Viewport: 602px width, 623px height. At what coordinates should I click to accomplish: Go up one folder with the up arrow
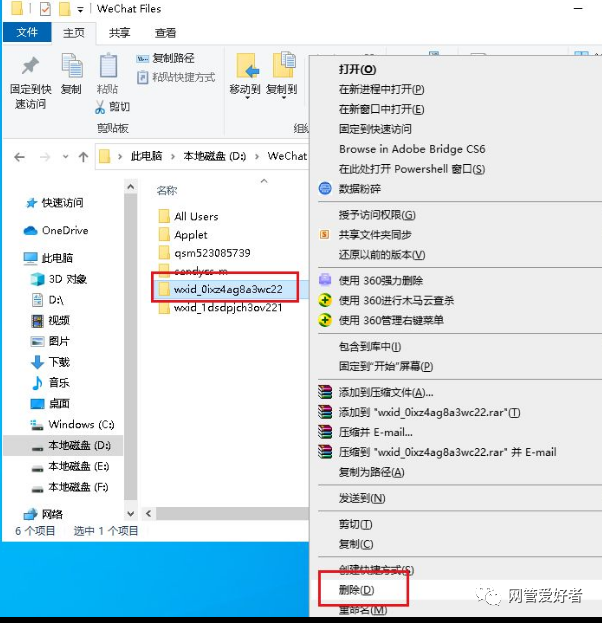tap(83, 157)
